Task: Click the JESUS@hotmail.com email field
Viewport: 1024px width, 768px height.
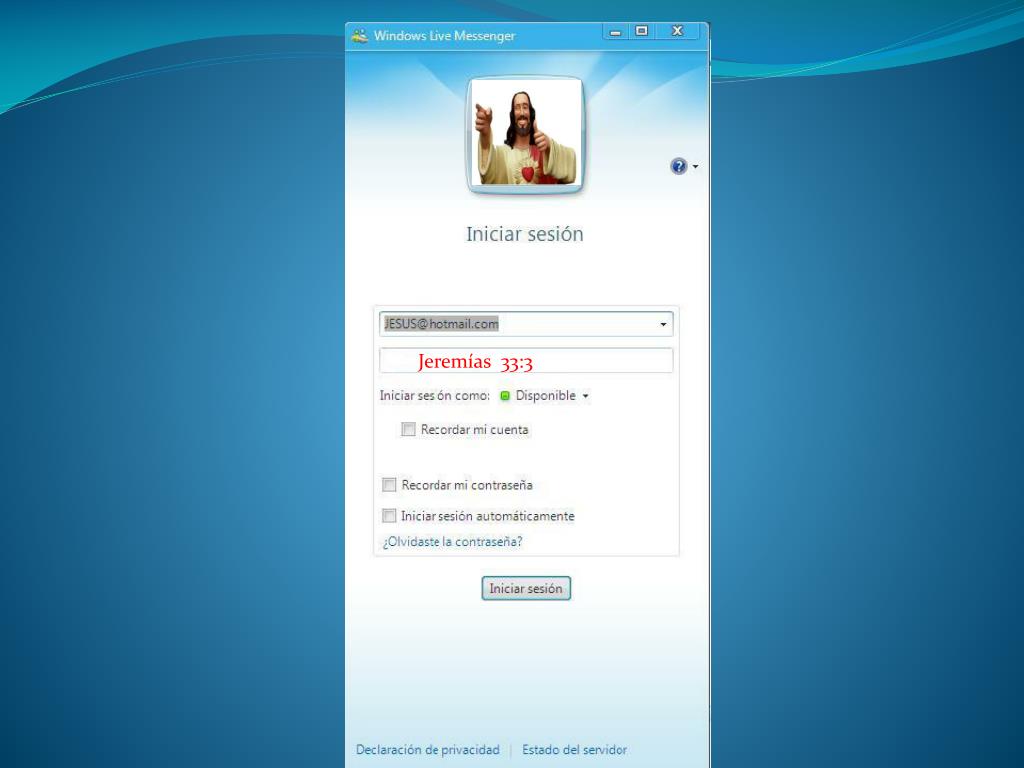Action: tap(526, 324)
